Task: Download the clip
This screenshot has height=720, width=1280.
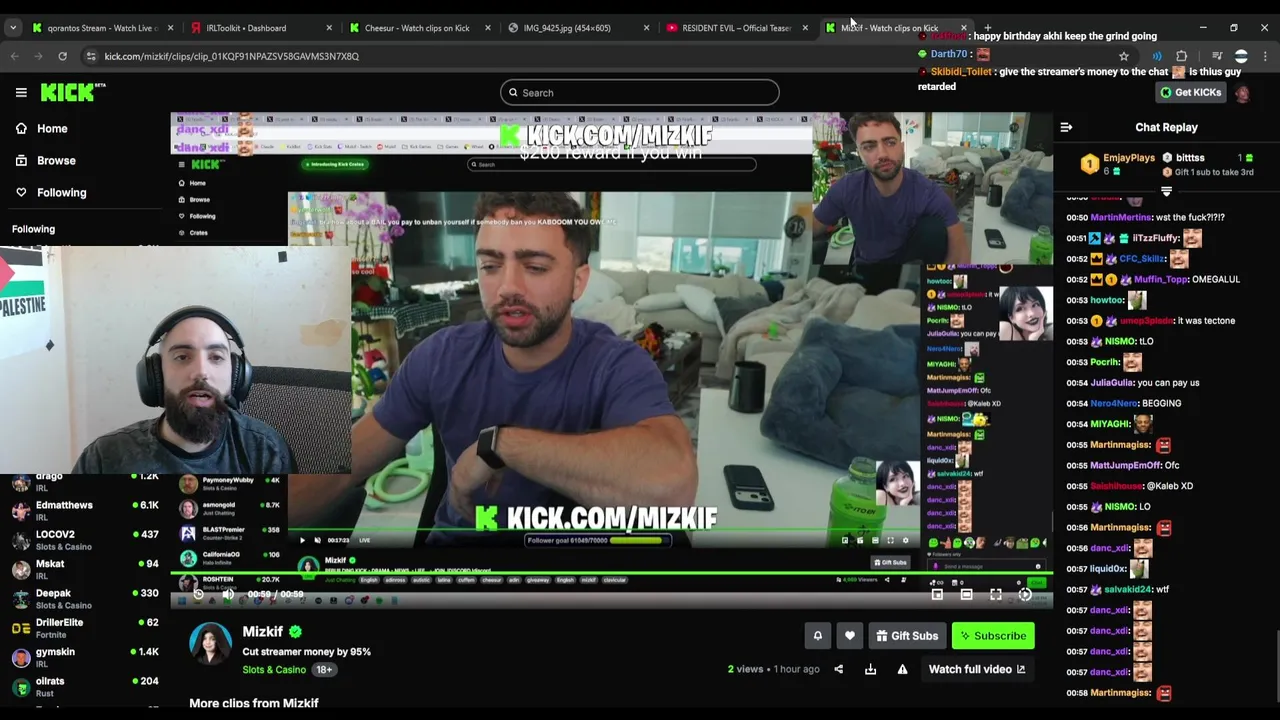Action: [x=870, y=669]
